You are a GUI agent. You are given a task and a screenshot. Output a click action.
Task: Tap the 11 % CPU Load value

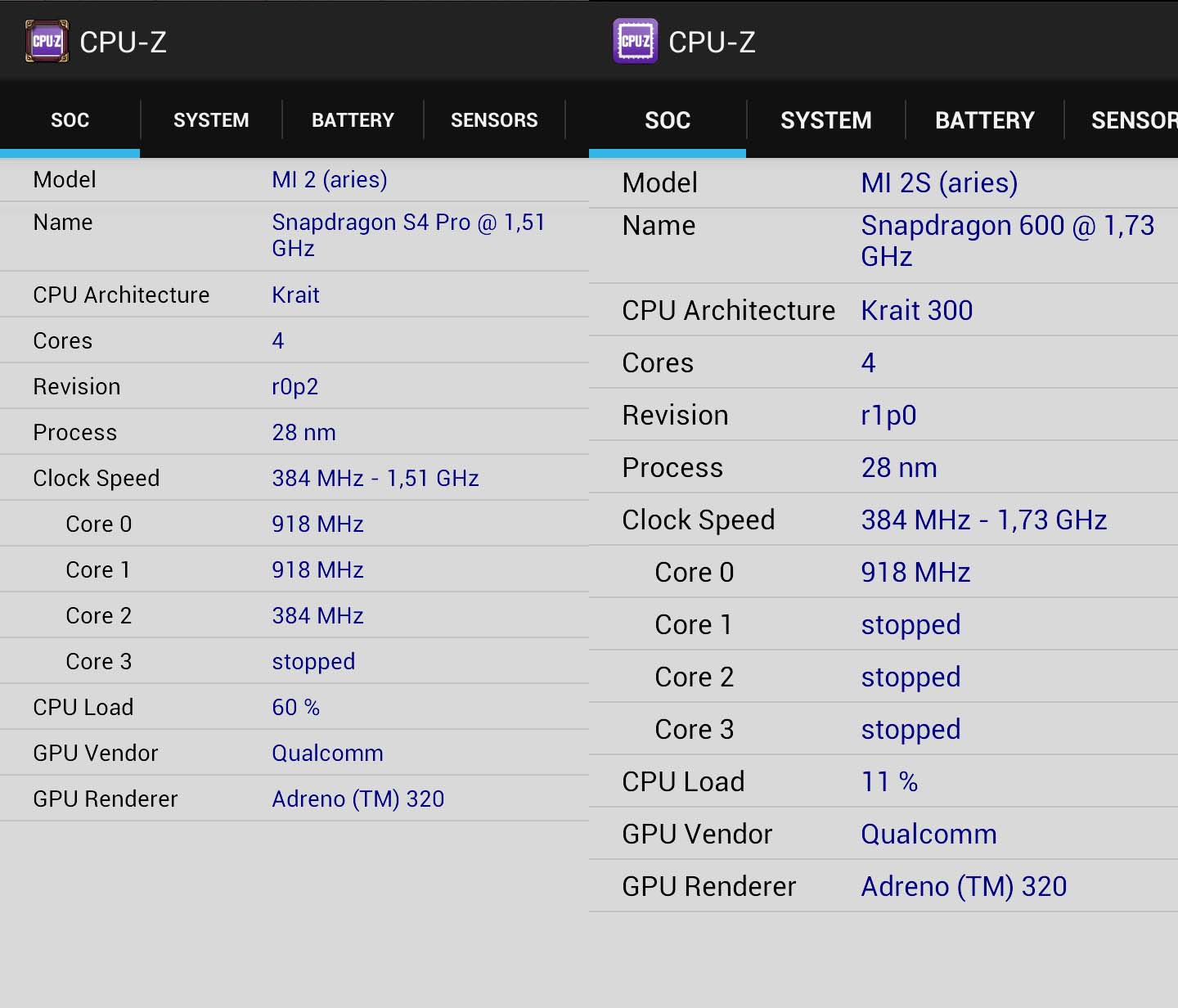coord(889,781)
